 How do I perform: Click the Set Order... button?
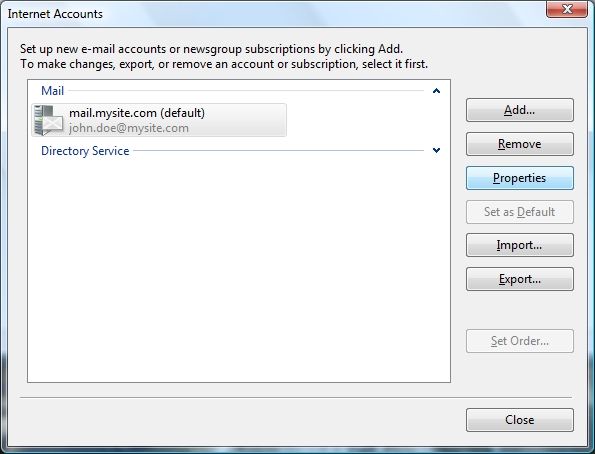pos(519,341)
